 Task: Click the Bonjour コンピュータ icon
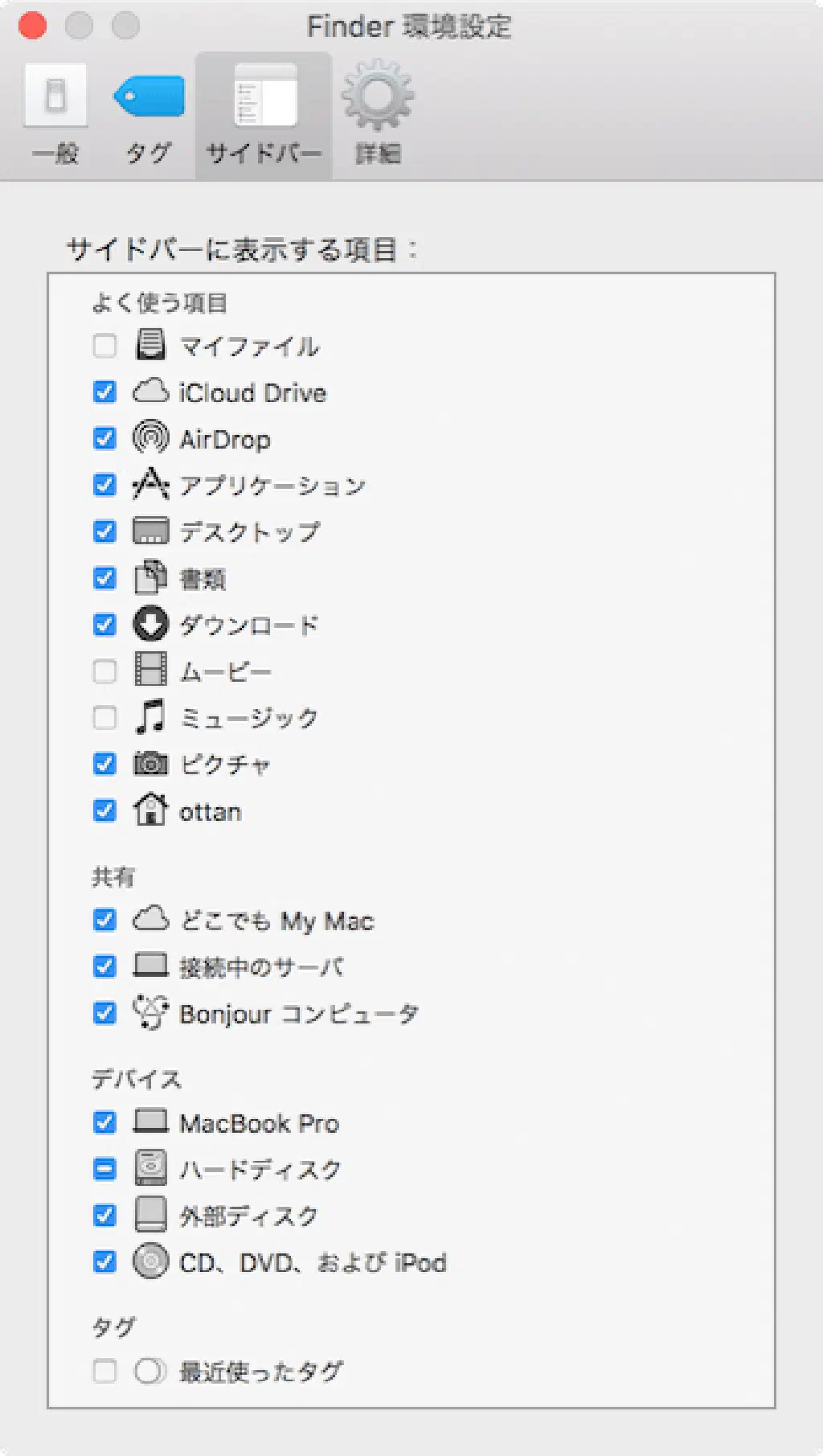(150, 1013)
